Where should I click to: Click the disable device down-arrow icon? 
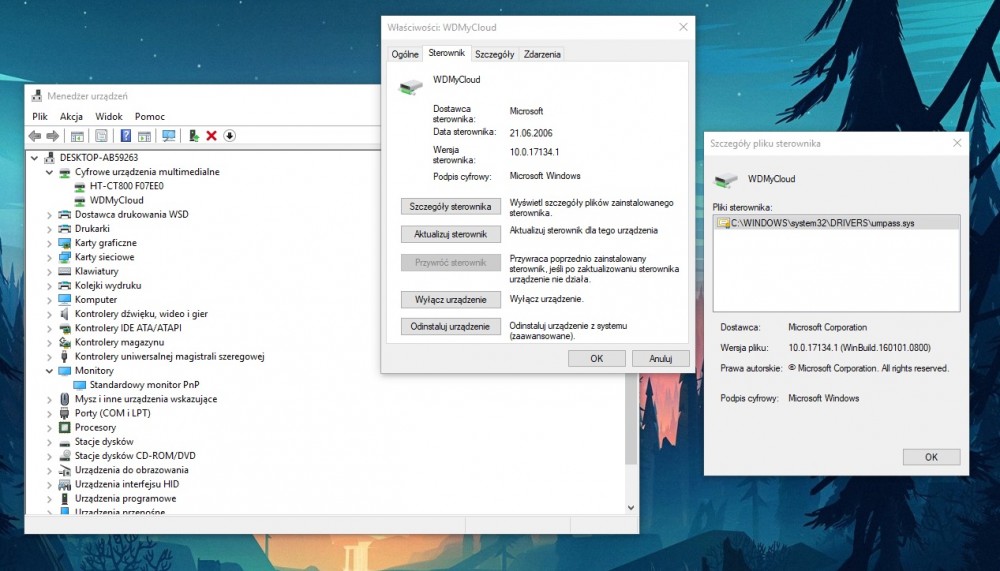[x=230, y=136]
